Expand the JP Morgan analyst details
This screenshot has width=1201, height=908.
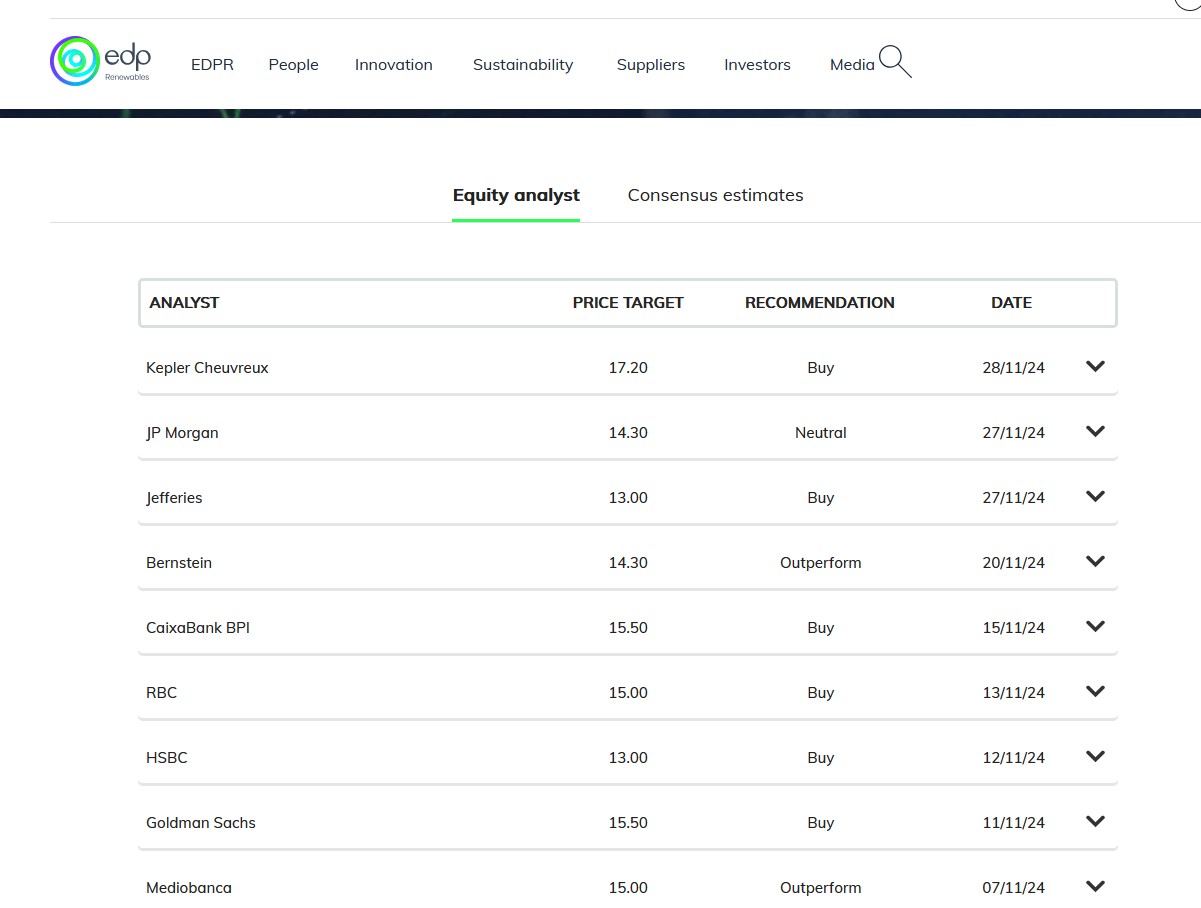tap(1095, 432)
